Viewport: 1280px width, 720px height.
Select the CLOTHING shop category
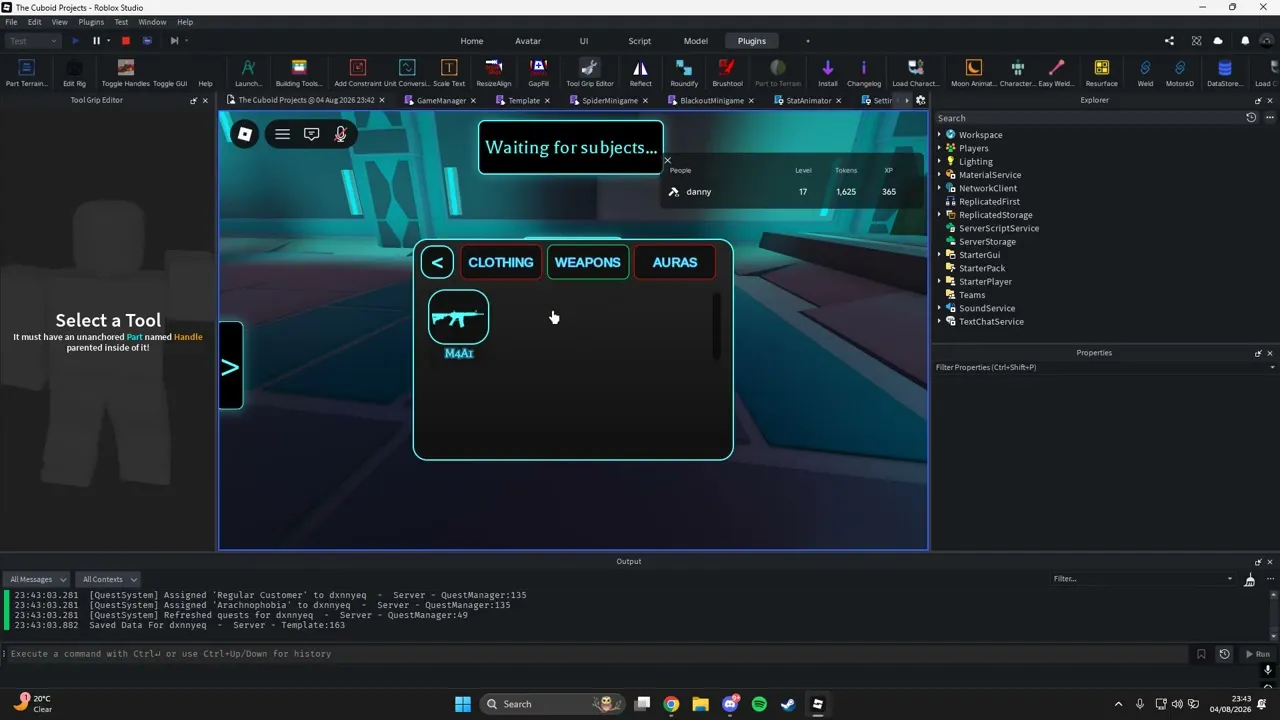(500, 262)
